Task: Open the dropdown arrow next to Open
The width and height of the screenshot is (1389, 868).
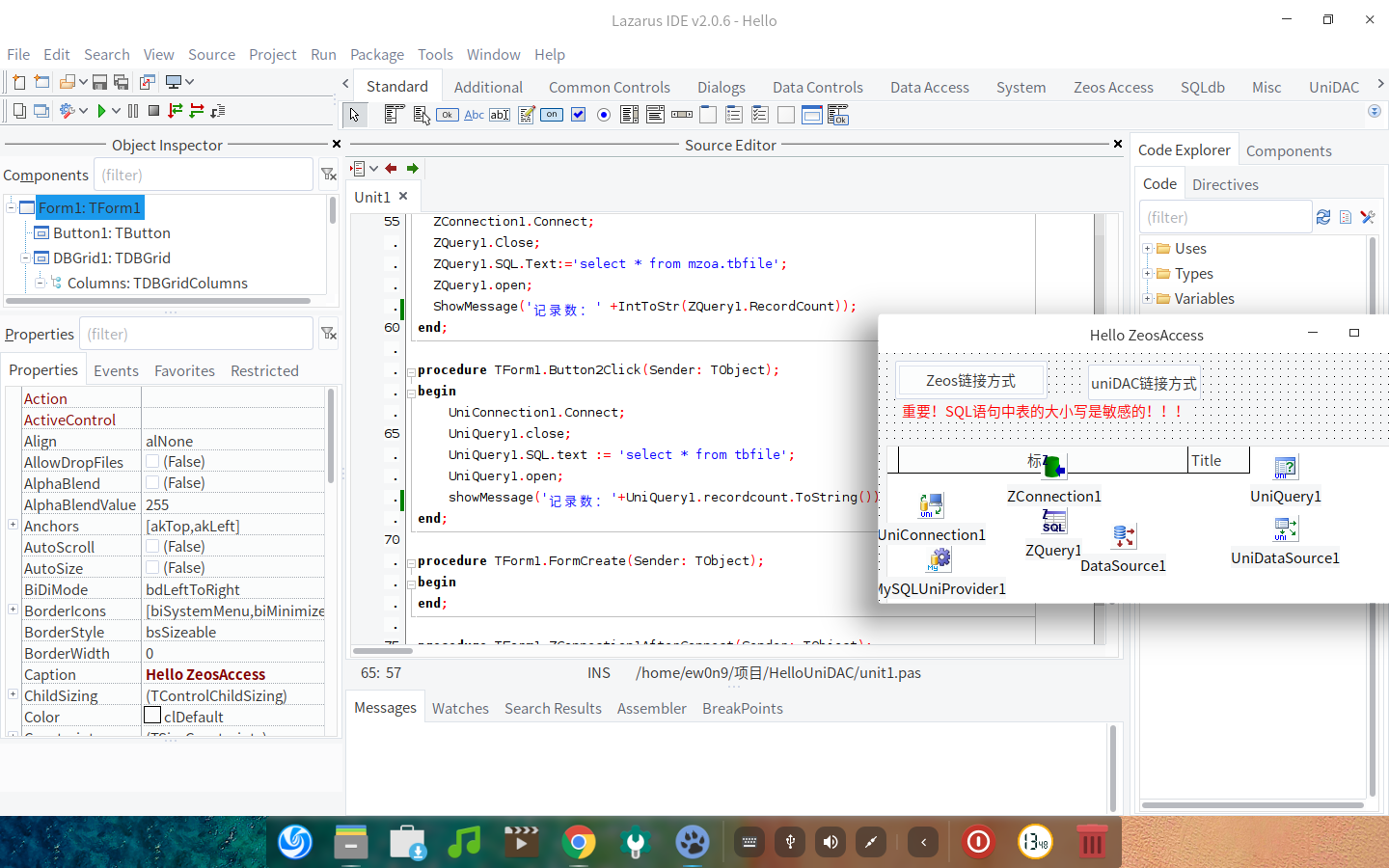Action: (83, 83)
